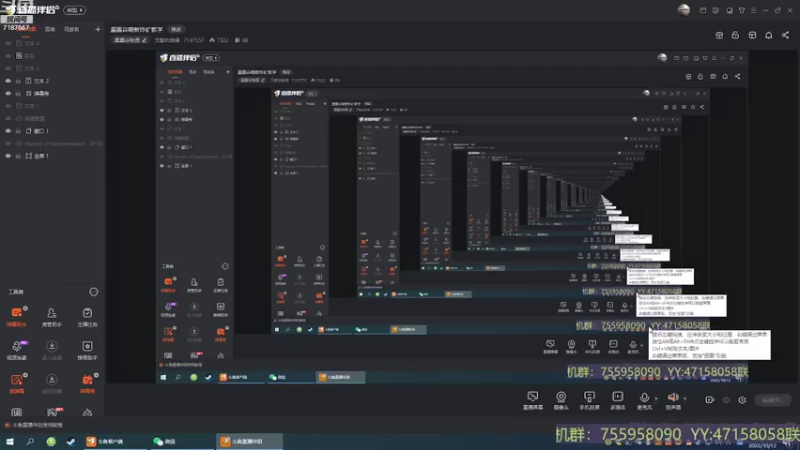Image resolution: width=800 pixels, height=450 pixels.
Task: Open the greyed-out 多人连麦 tool
Action: pyautogui.click(x=52, y=349)
